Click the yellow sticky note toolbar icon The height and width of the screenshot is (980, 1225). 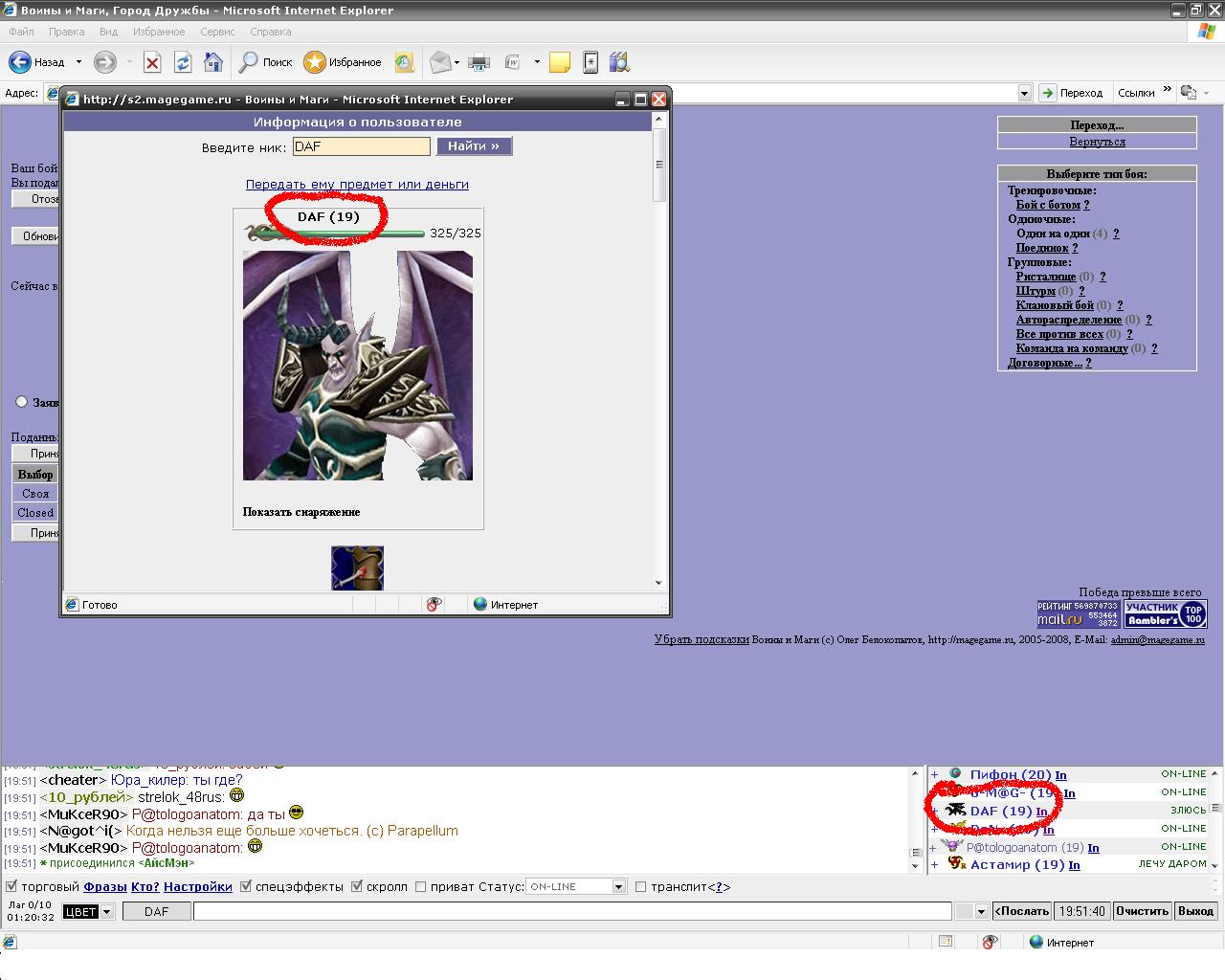tap(560, 62)
